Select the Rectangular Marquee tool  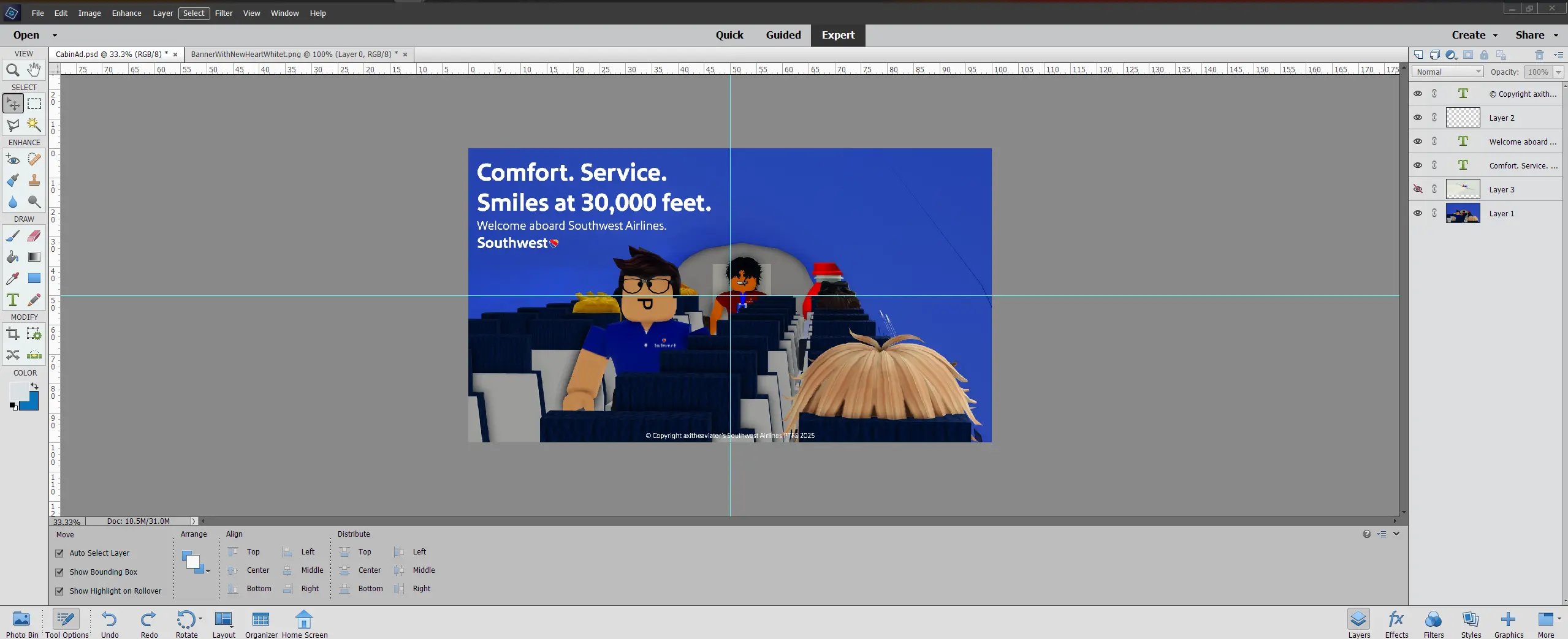point(34,103)
